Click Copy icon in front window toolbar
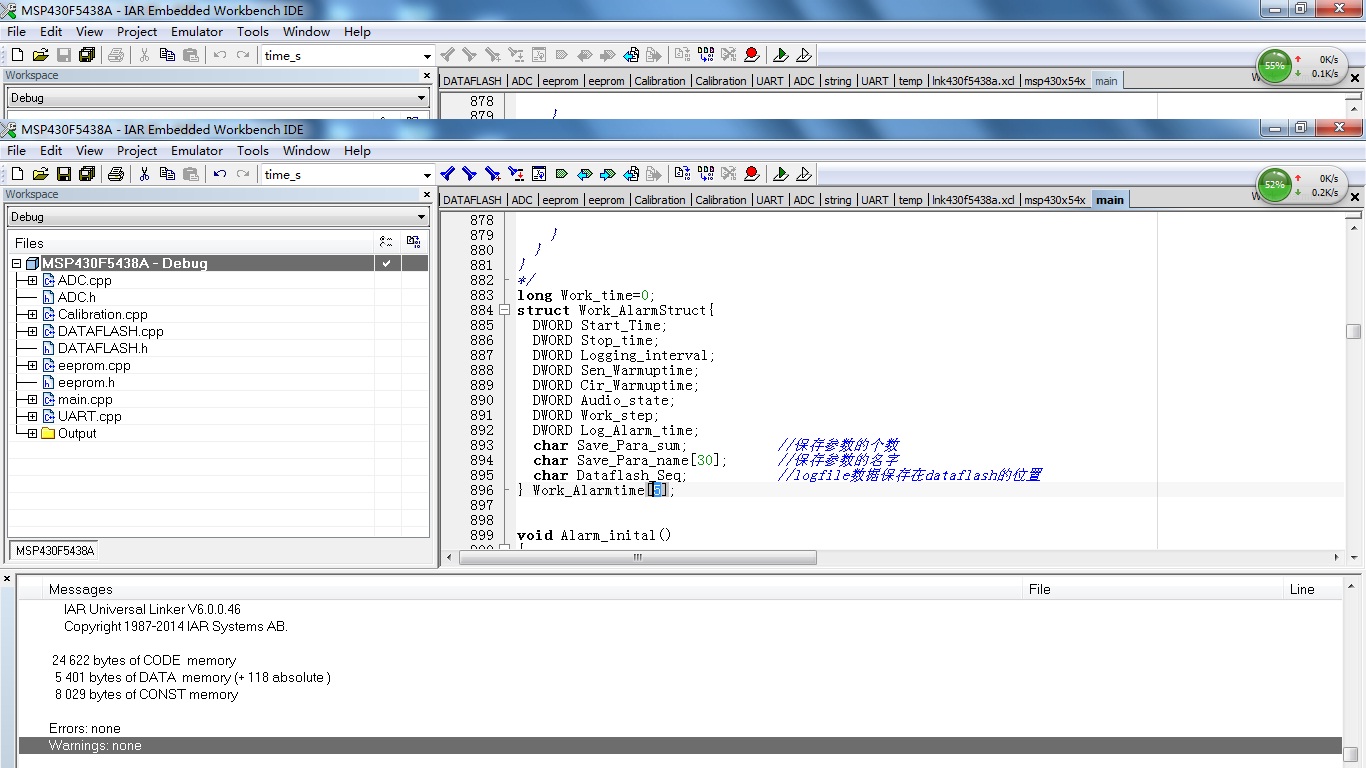The image size is (1366, 768). (x=167, y=174)
